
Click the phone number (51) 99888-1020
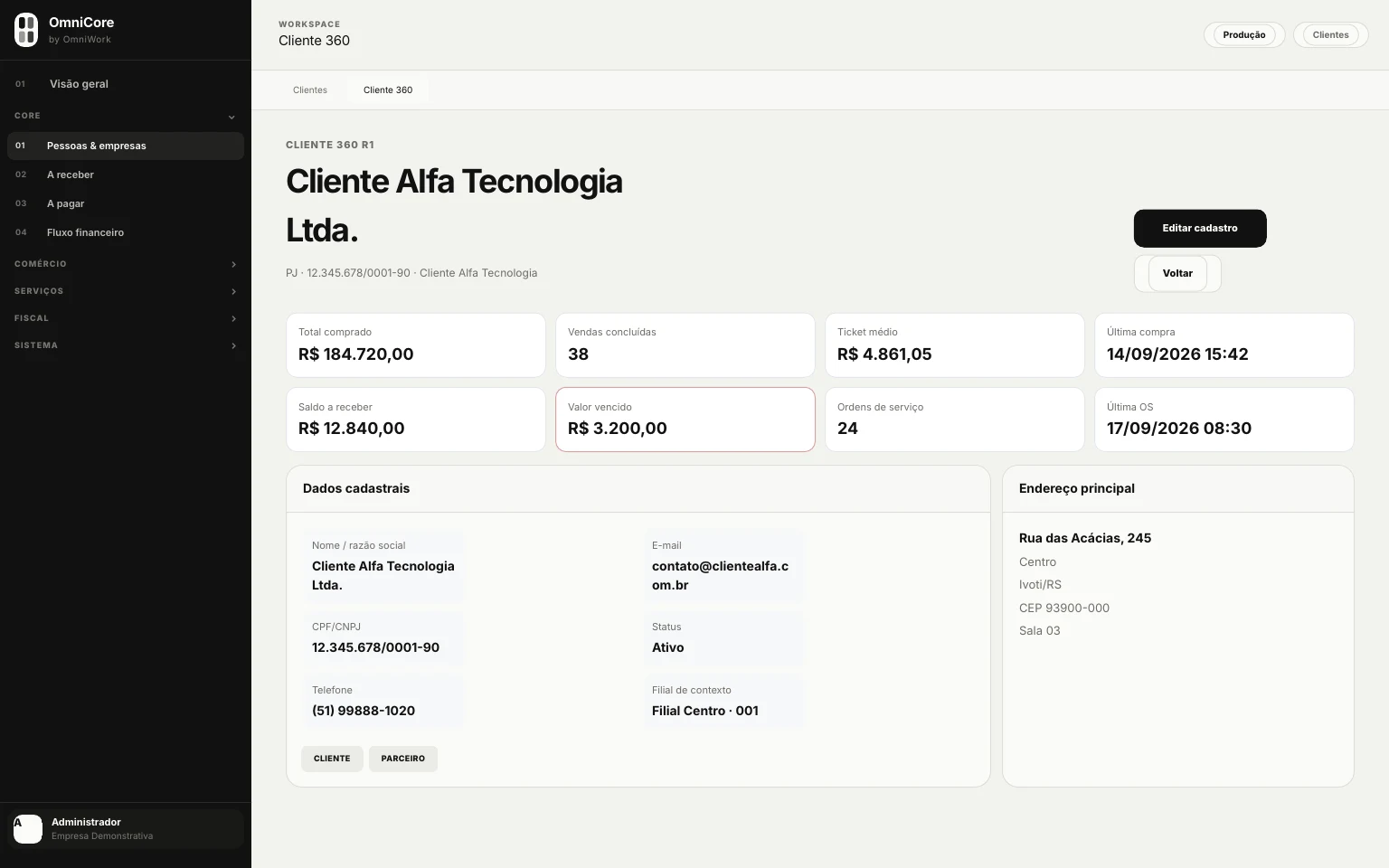364,711
